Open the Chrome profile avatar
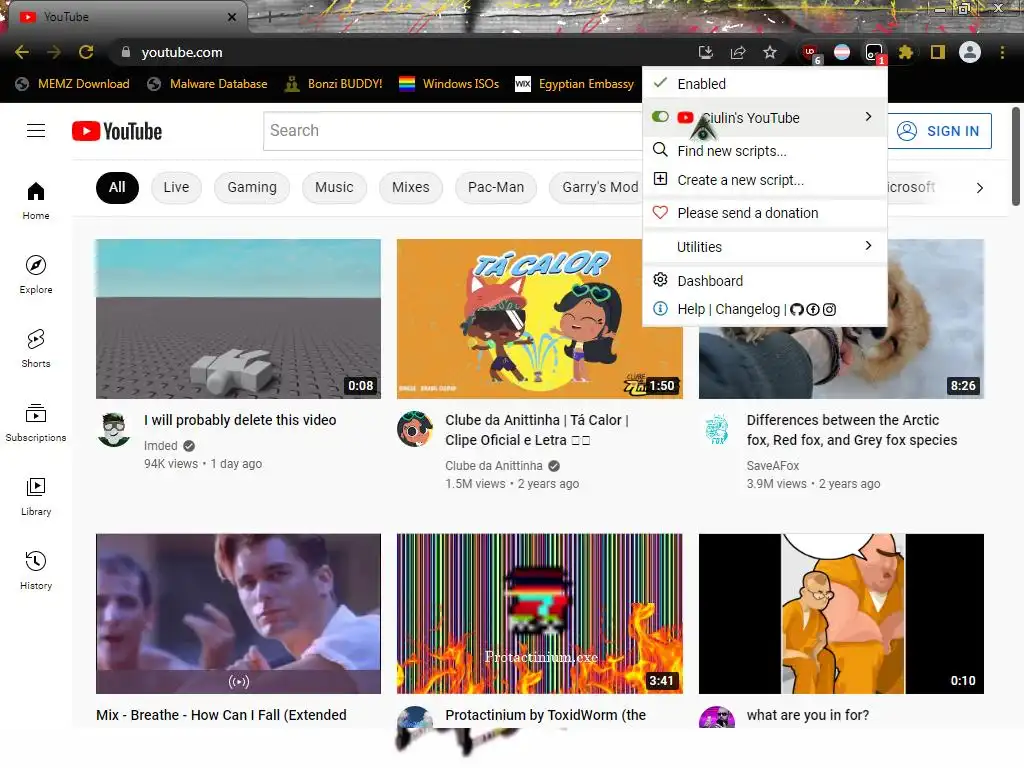 (x=970, y=52)
